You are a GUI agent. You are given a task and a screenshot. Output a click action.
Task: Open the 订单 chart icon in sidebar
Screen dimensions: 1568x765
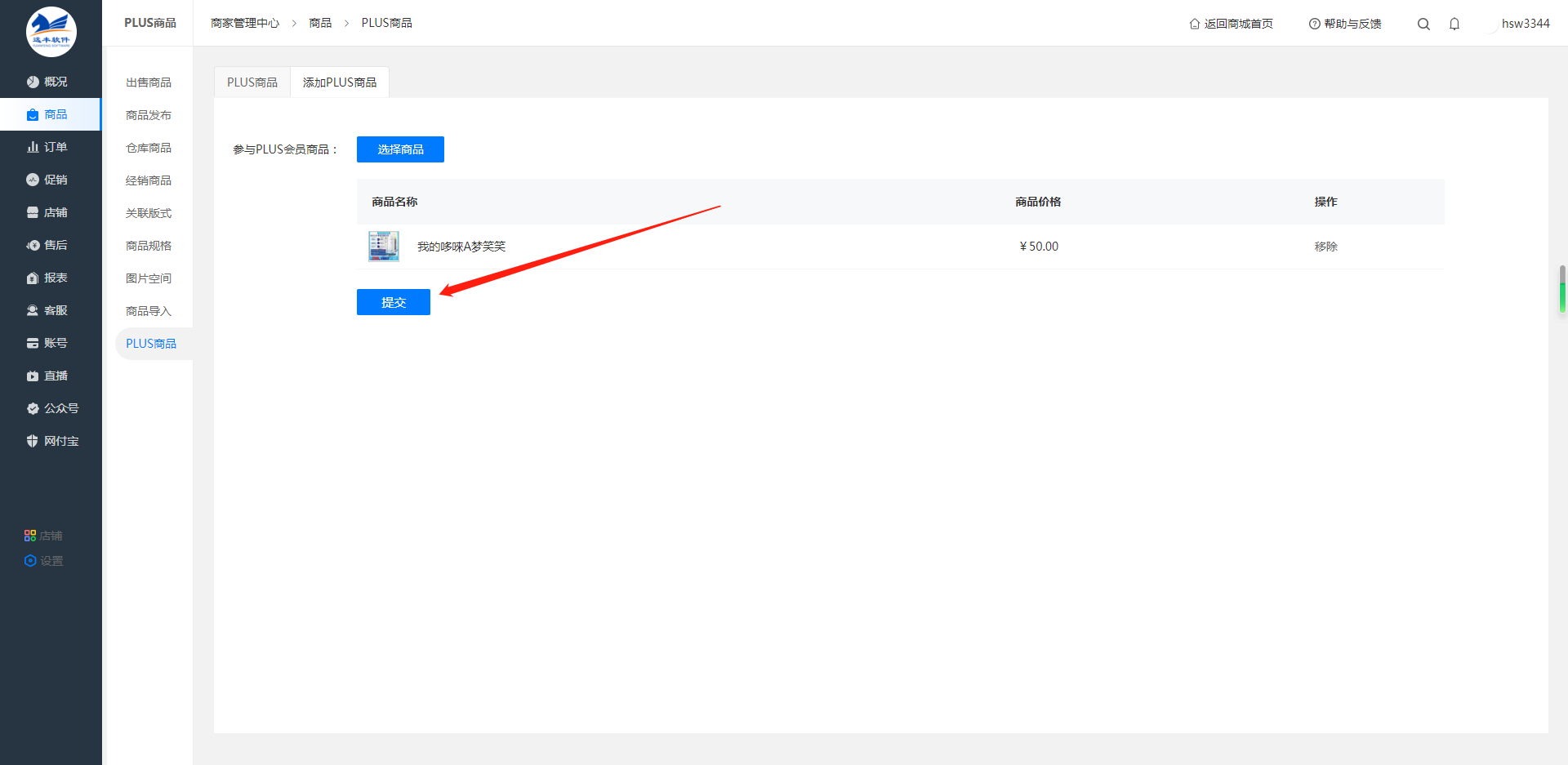[x=33, y=147]
